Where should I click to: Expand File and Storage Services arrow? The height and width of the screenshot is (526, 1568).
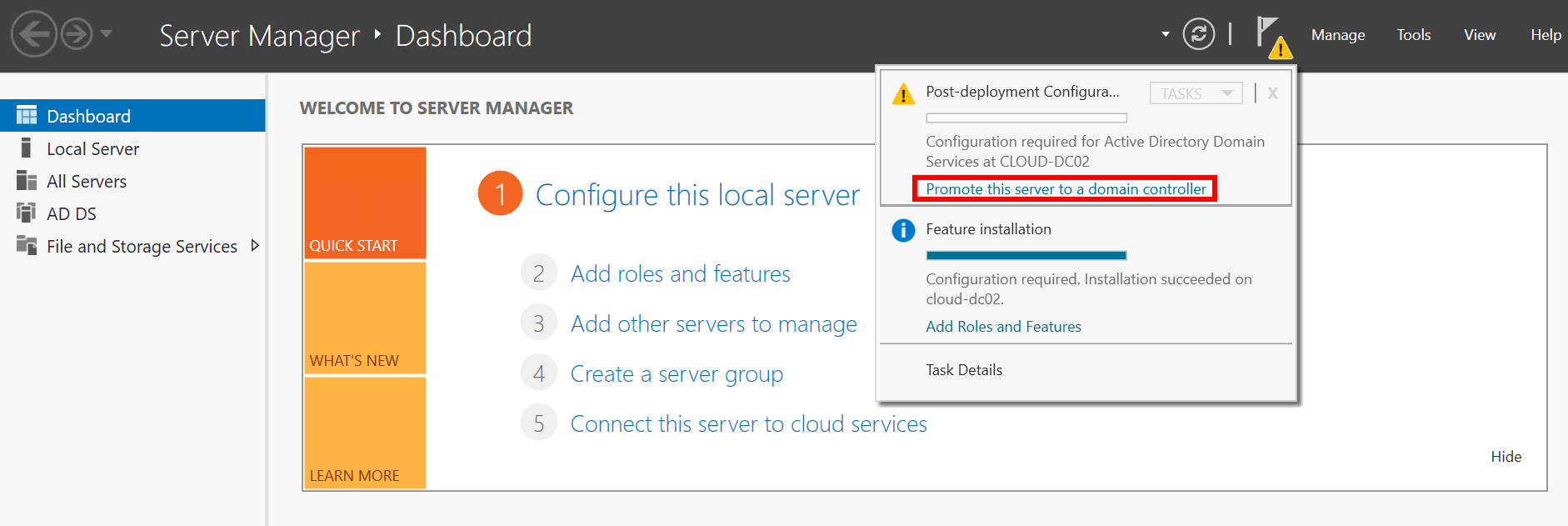click(255, 245)
